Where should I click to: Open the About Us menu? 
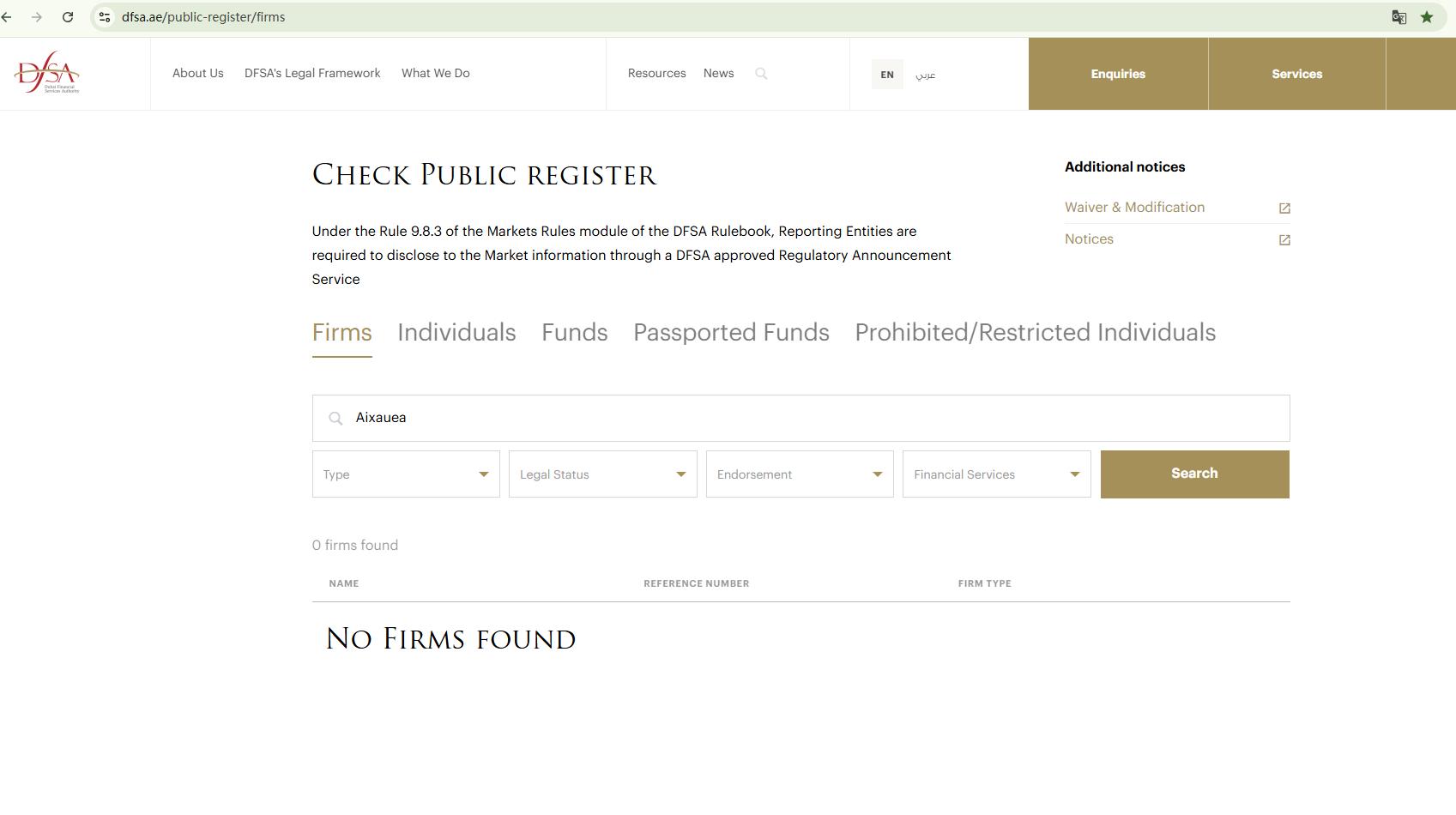click(198, 73)
